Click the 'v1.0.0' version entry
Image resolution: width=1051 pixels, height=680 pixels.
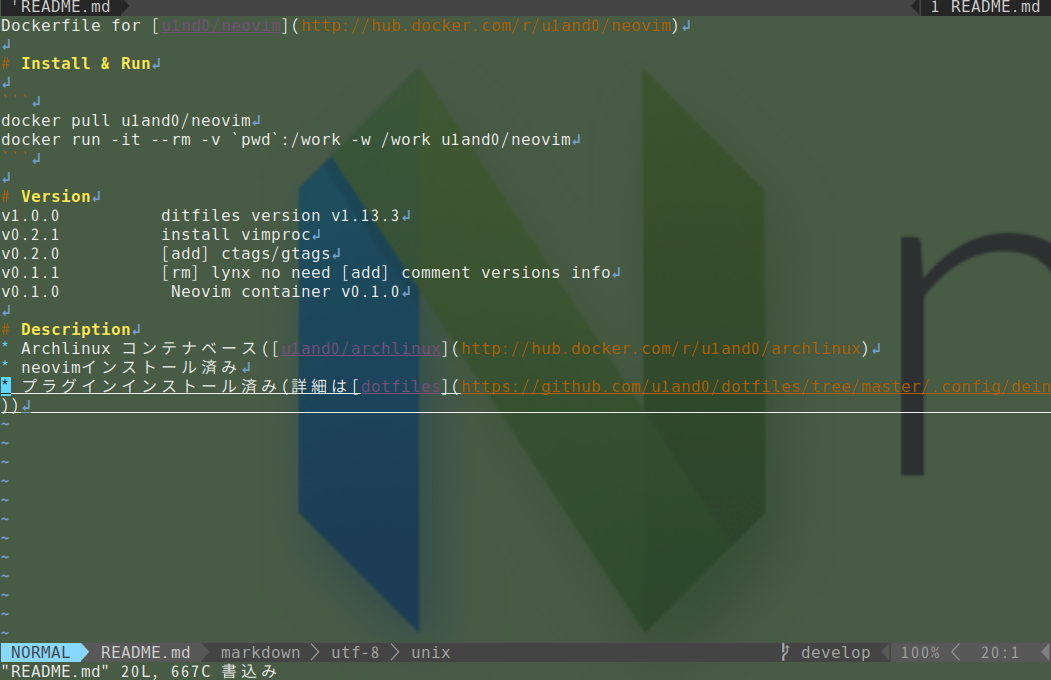point(30,216)
